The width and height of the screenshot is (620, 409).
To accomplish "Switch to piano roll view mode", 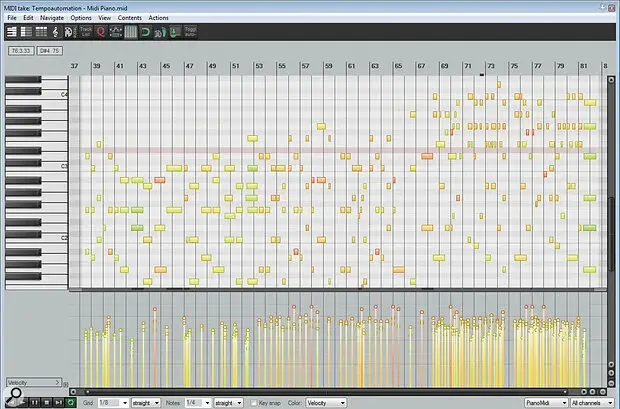I will 12,32.
